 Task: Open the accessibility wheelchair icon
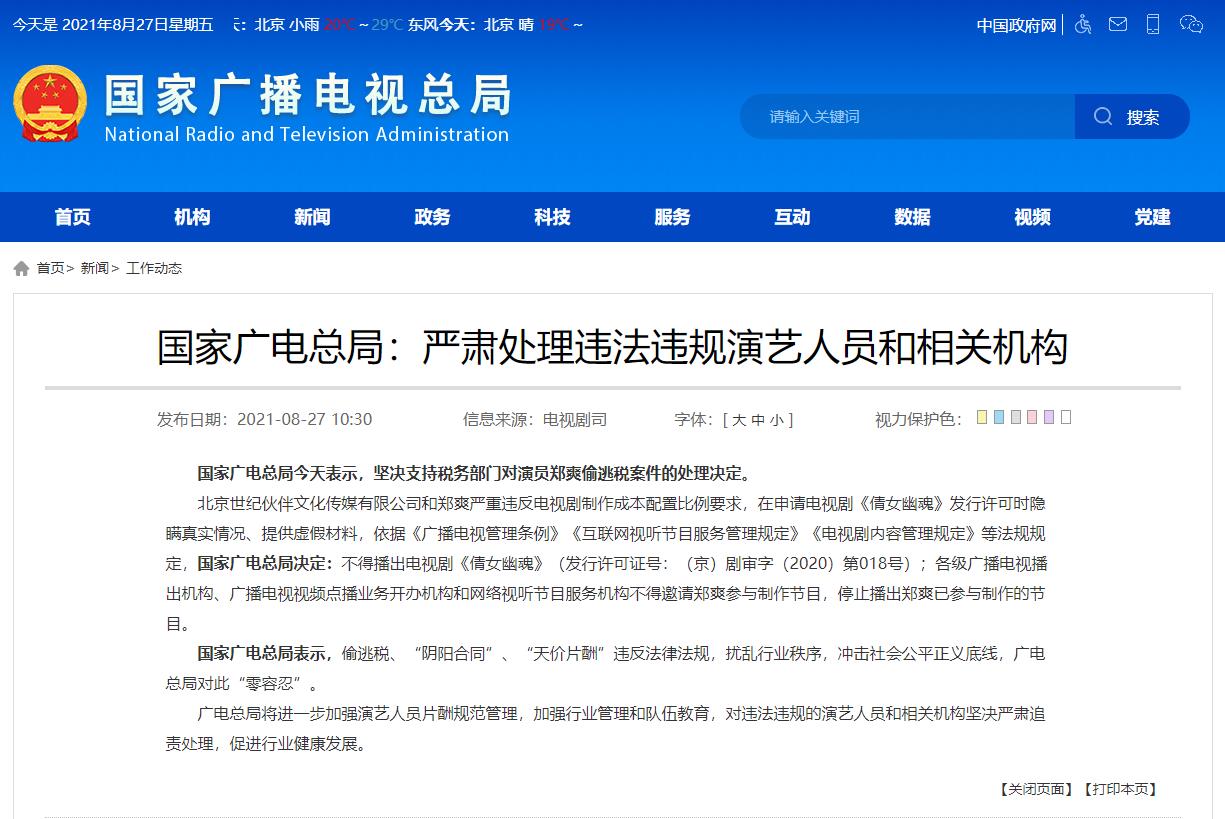(x=1083, y=24)
